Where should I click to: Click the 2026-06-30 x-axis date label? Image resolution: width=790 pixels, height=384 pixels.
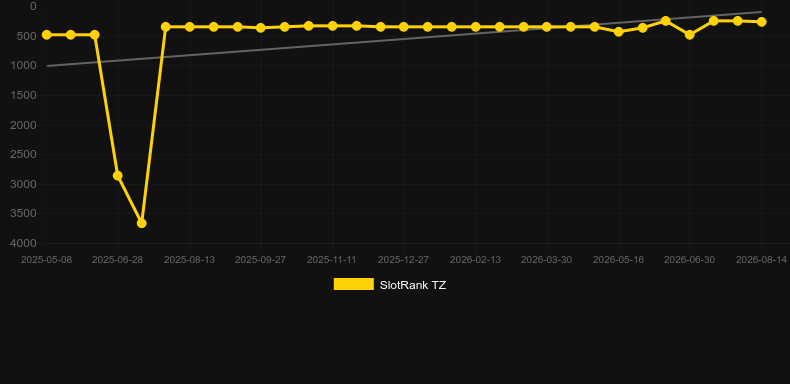[x=690, y=260]
